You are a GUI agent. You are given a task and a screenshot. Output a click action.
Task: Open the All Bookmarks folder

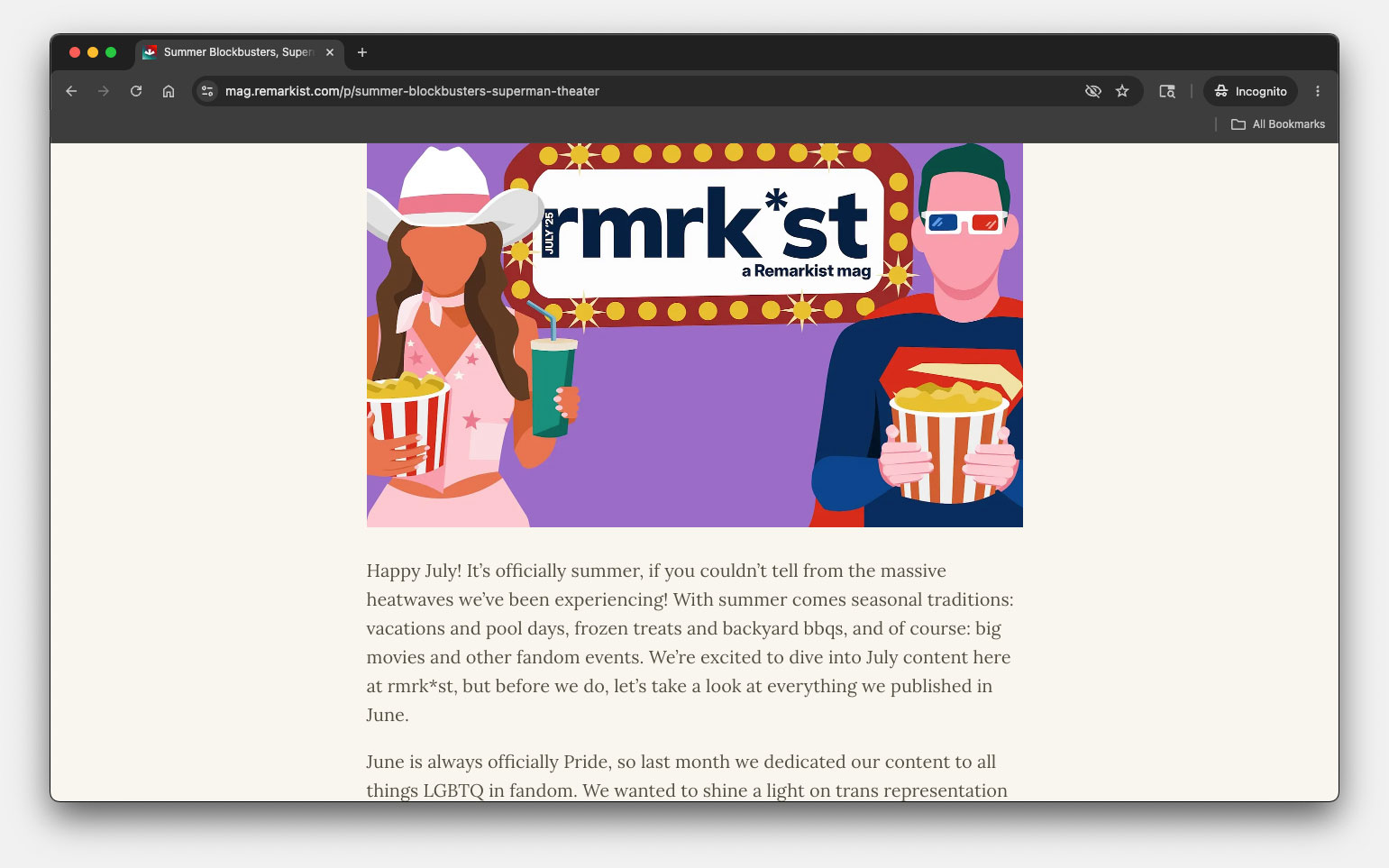coord(1278,124)
